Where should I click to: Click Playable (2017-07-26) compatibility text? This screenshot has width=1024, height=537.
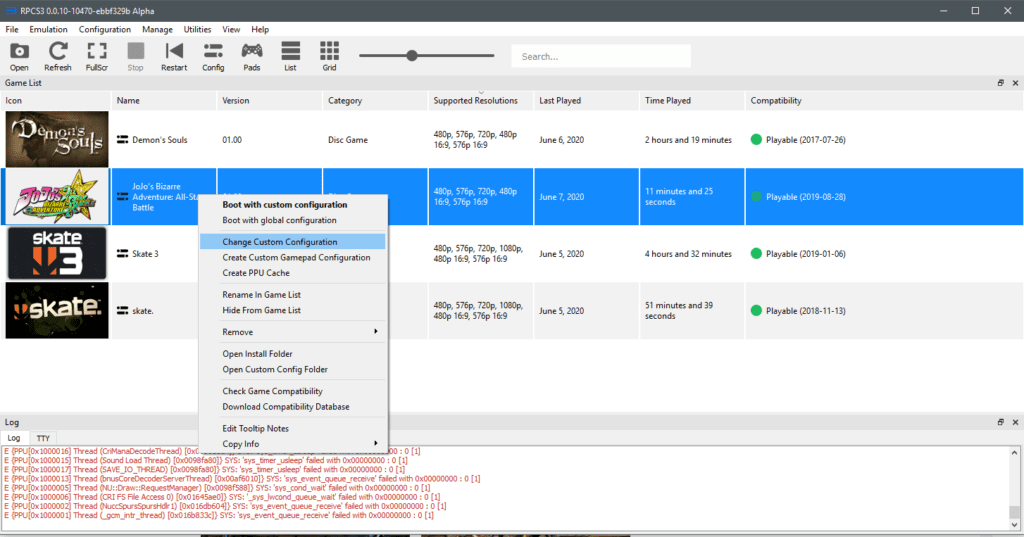[x=805, y=140]
